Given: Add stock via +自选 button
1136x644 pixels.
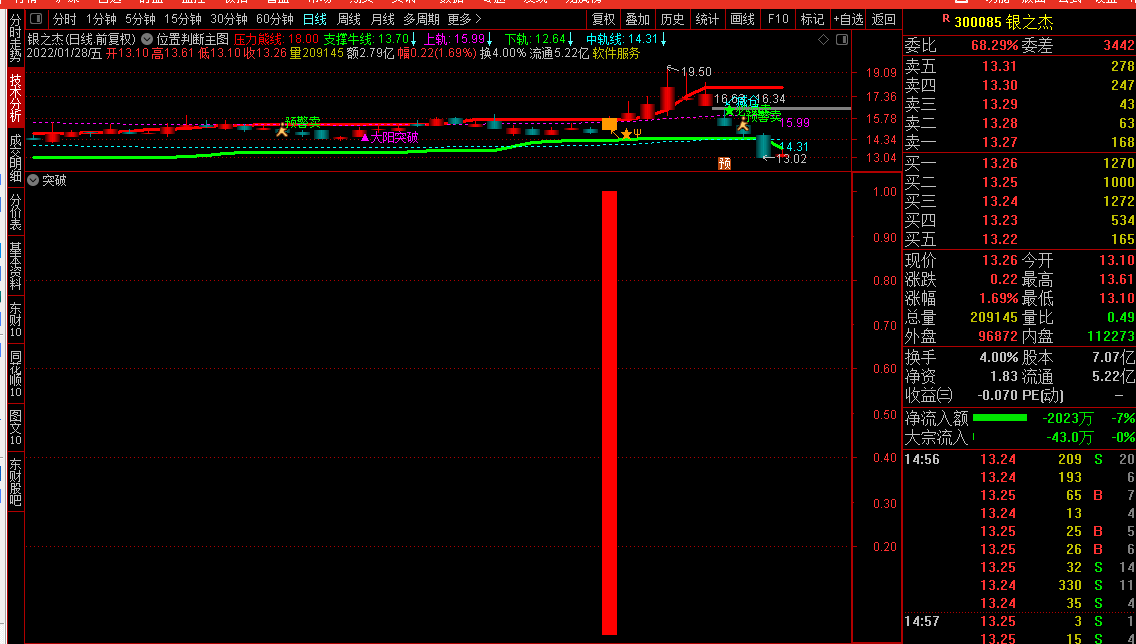Looking at the screenshot, I should [x=848, y=20].
